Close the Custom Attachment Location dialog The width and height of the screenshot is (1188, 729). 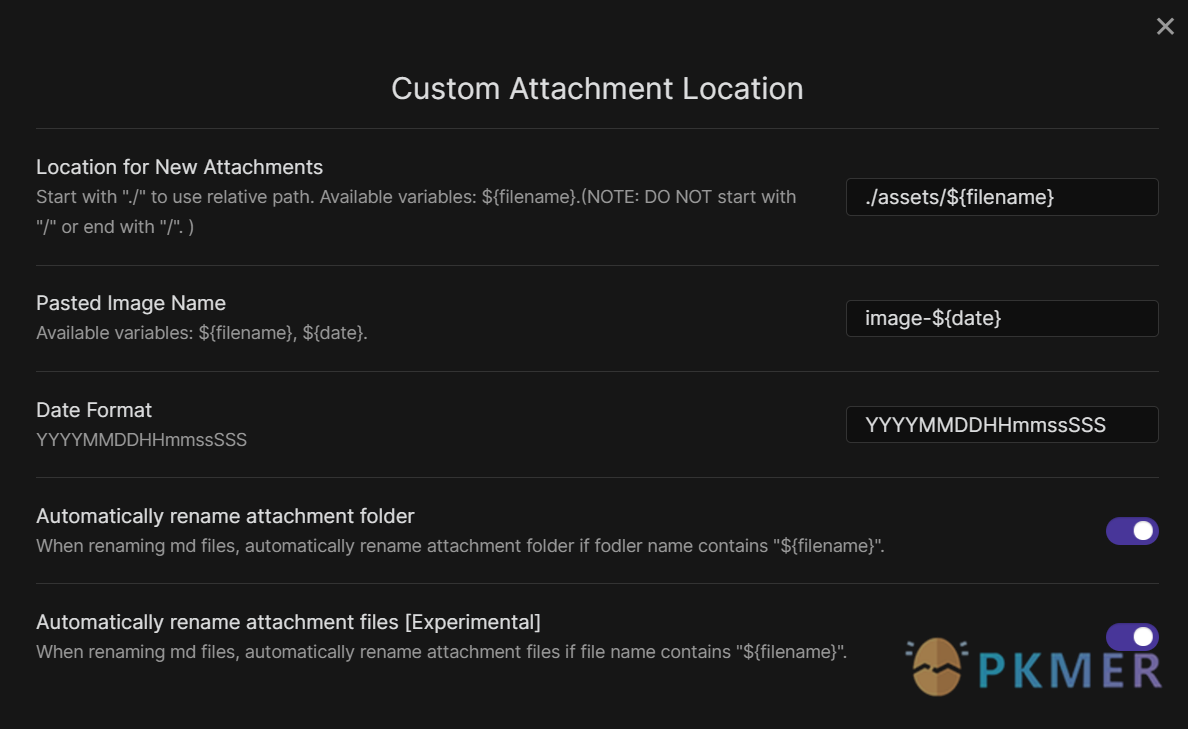click(1165, 26)
